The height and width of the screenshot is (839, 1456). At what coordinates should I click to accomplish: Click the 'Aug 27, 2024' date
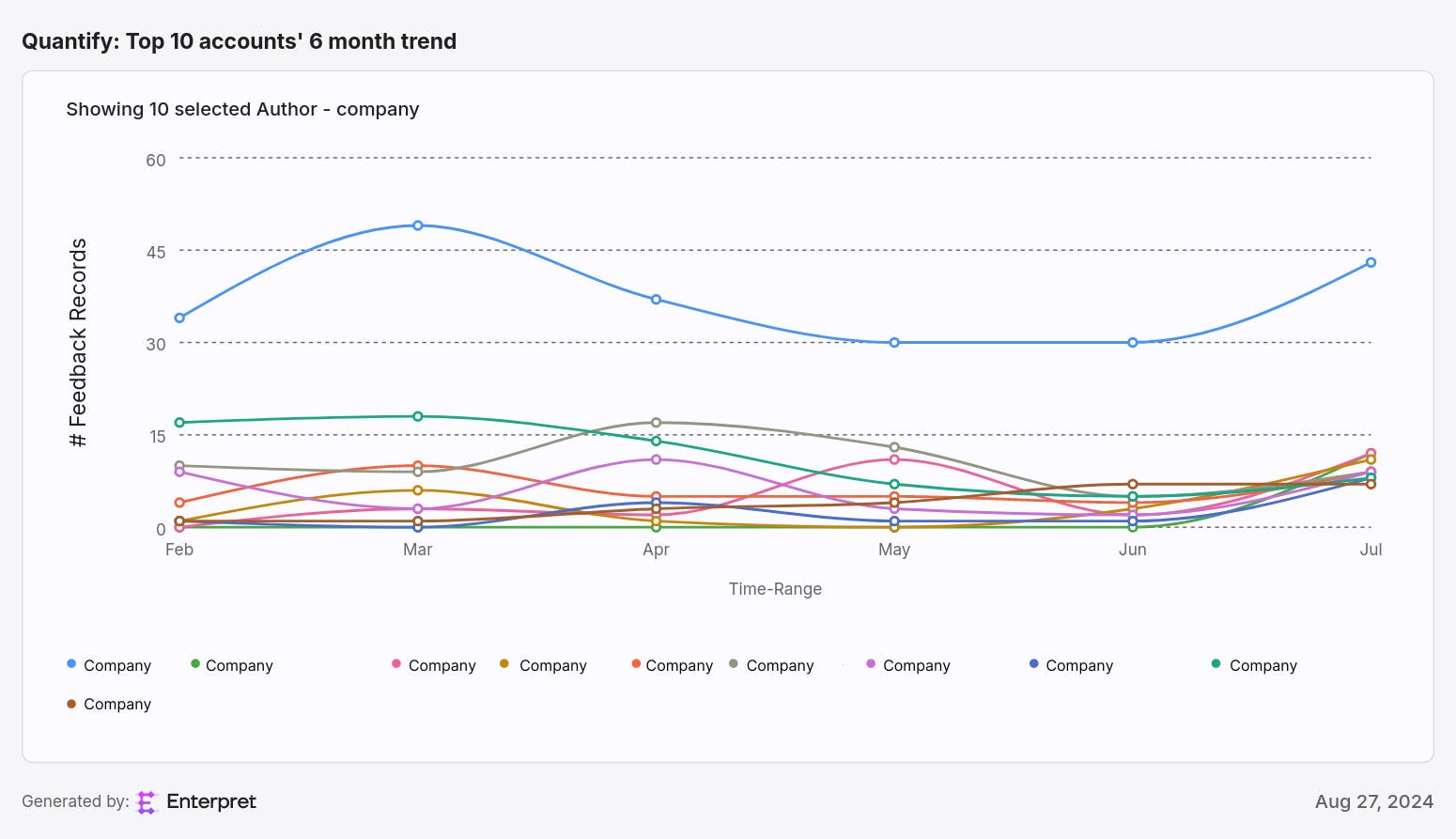click(1374, 801)
